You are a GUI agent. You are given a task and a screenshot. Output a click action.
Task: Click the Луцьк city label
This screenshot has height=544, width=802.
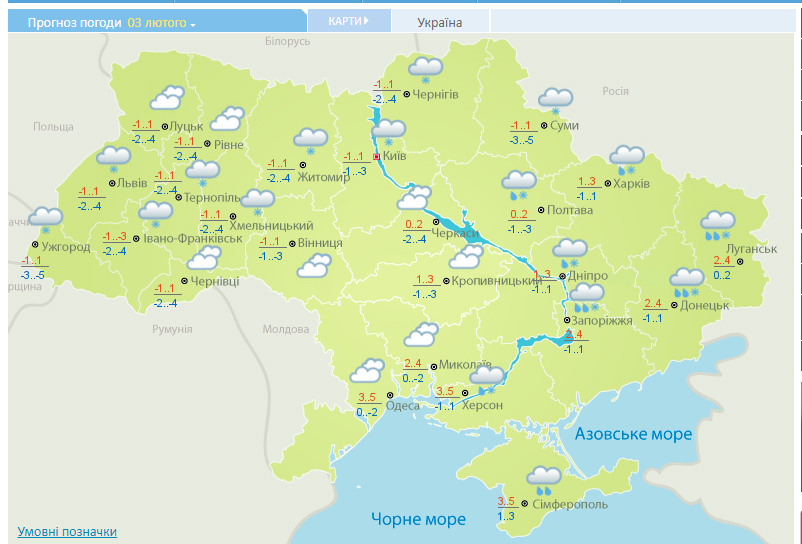tap(186, 126)
